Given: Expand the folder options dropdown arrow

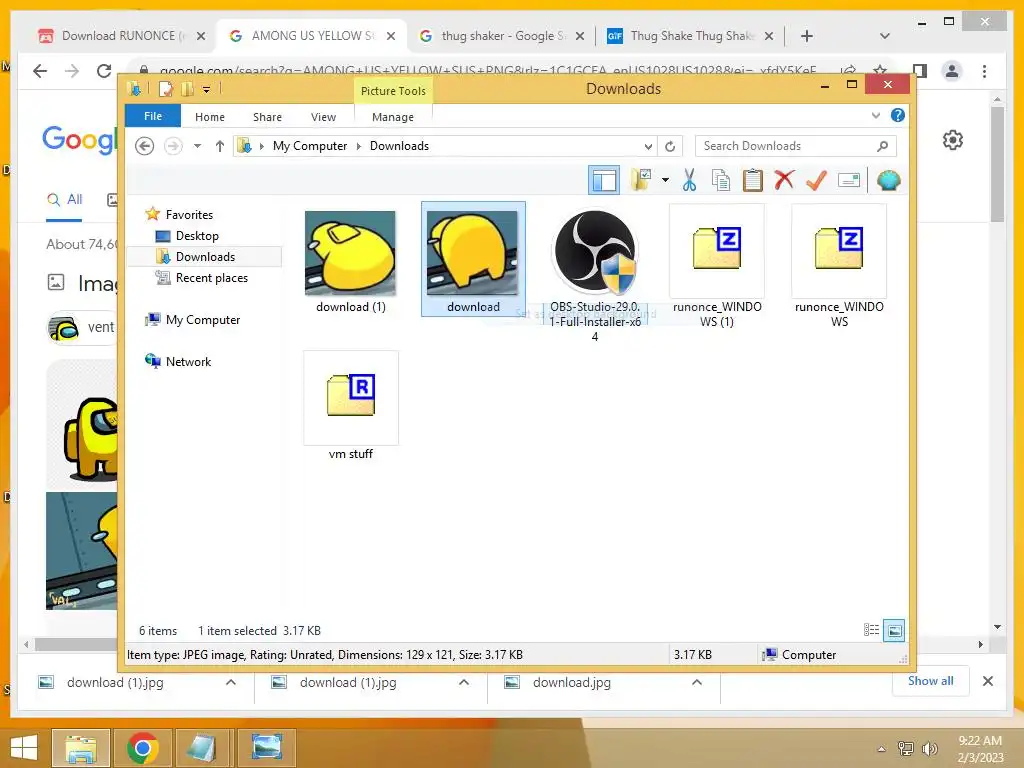Looking at the screenshot, I should pyautogui.click(x=665, y=180).
